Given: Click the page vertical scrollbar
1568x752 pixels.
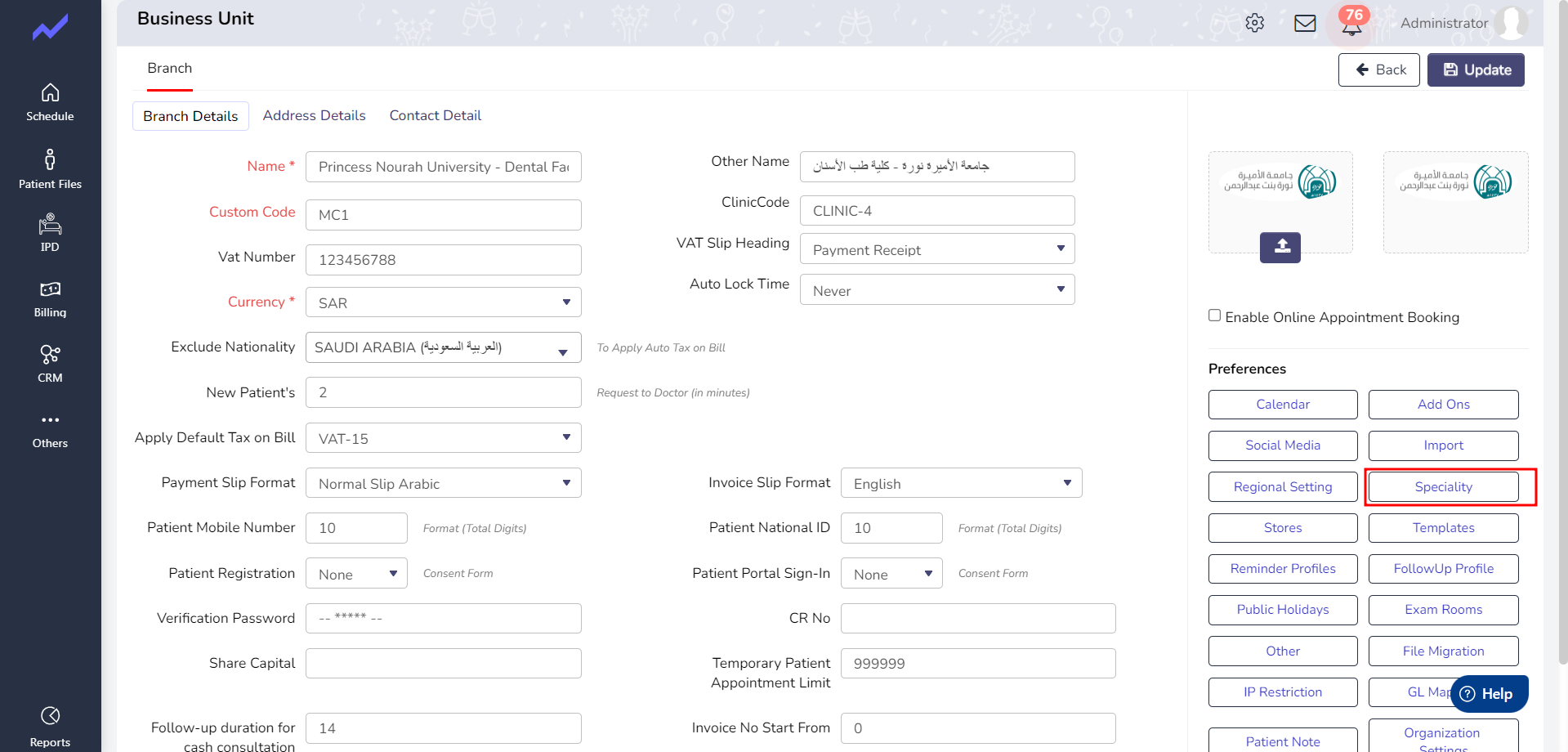Looking at the screenshot, I should click(1563, 331).
